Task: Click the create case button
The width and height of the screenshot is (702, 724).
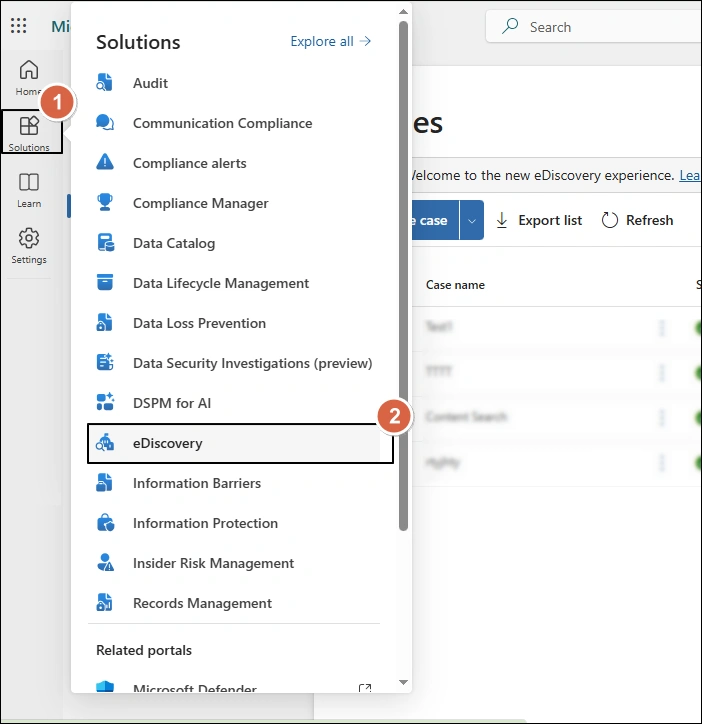Action: [x=434, y=220]
